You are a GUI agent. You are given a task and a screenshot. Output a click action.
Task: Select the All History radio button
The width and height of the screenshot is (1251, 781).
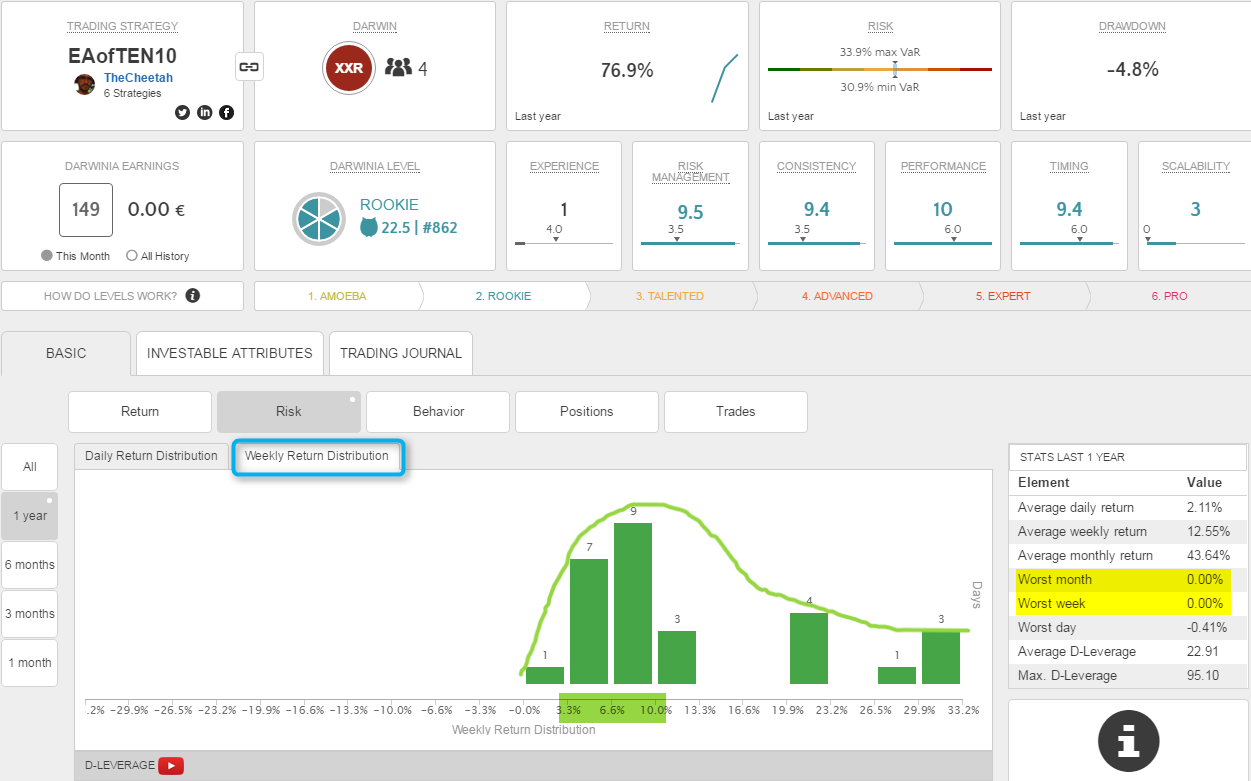(132, 256)
